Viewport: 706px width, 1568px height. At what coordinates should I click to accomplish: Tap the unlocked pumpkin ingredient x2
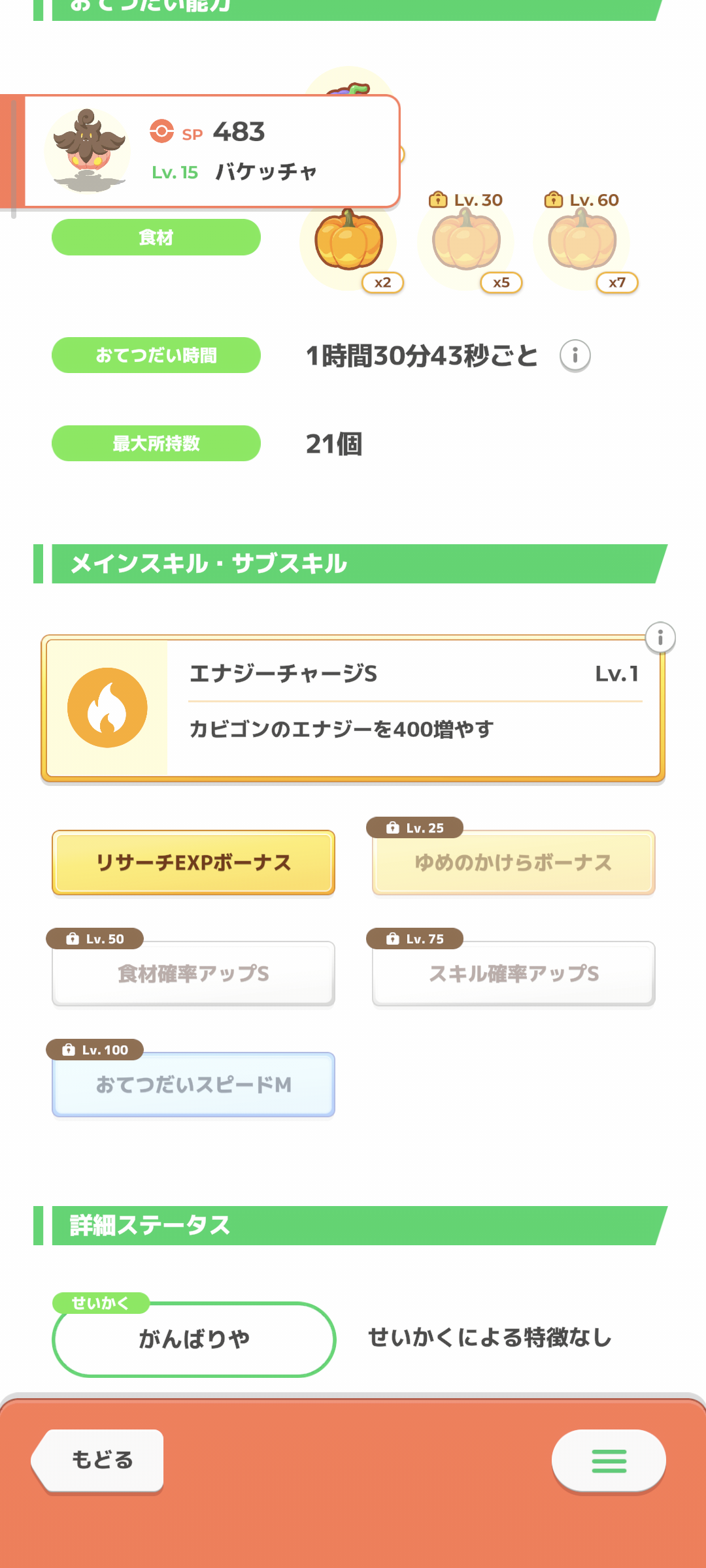(x=348, y=242)
